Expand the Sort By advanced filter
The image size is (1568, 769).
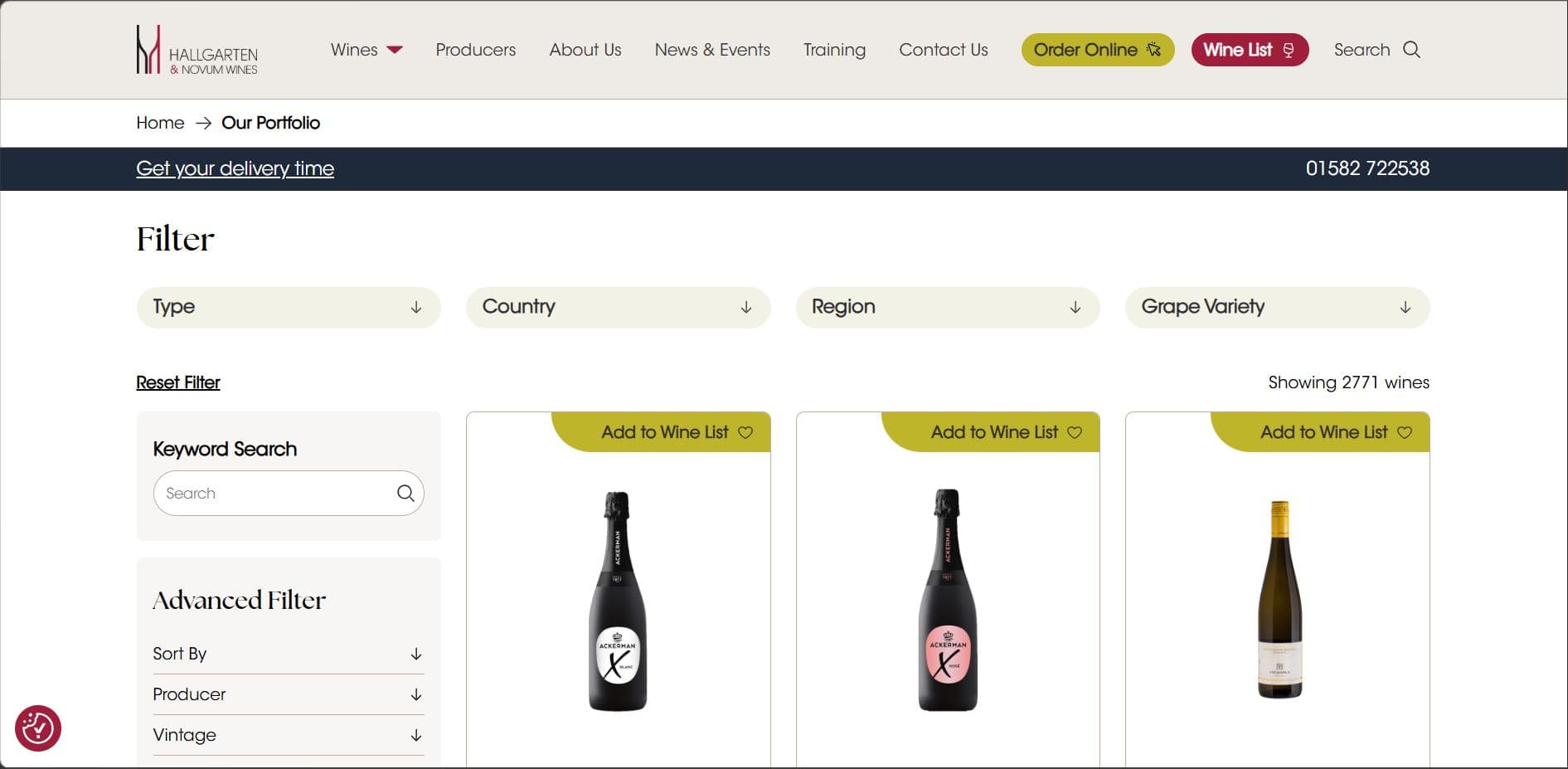coord(289,654)
